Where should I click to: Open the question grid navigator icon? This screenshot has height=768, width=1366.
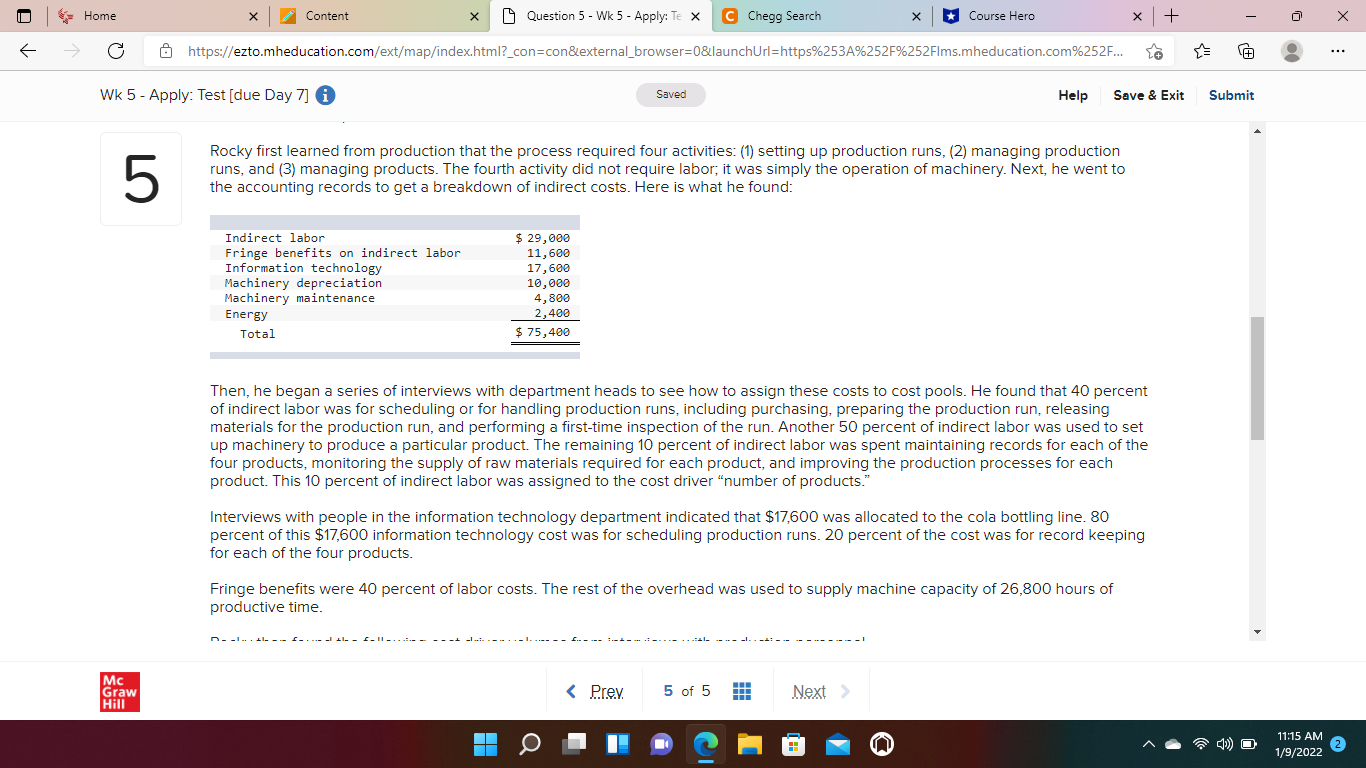tap(742, 691)
